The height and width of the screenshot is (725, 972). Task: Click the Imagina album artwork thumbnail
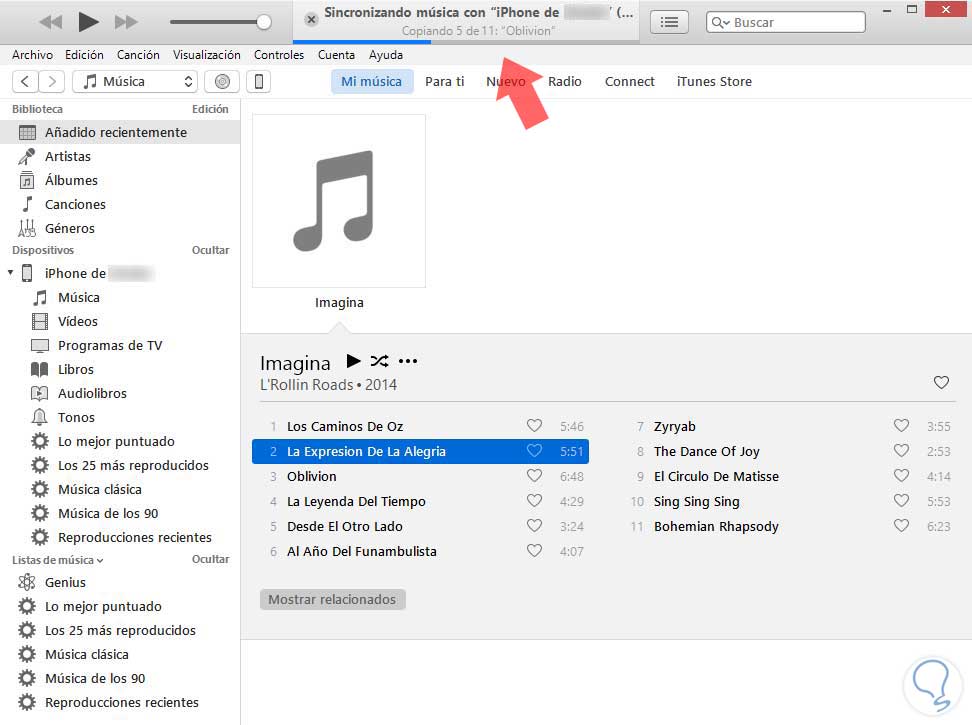(x=339, y=201)
